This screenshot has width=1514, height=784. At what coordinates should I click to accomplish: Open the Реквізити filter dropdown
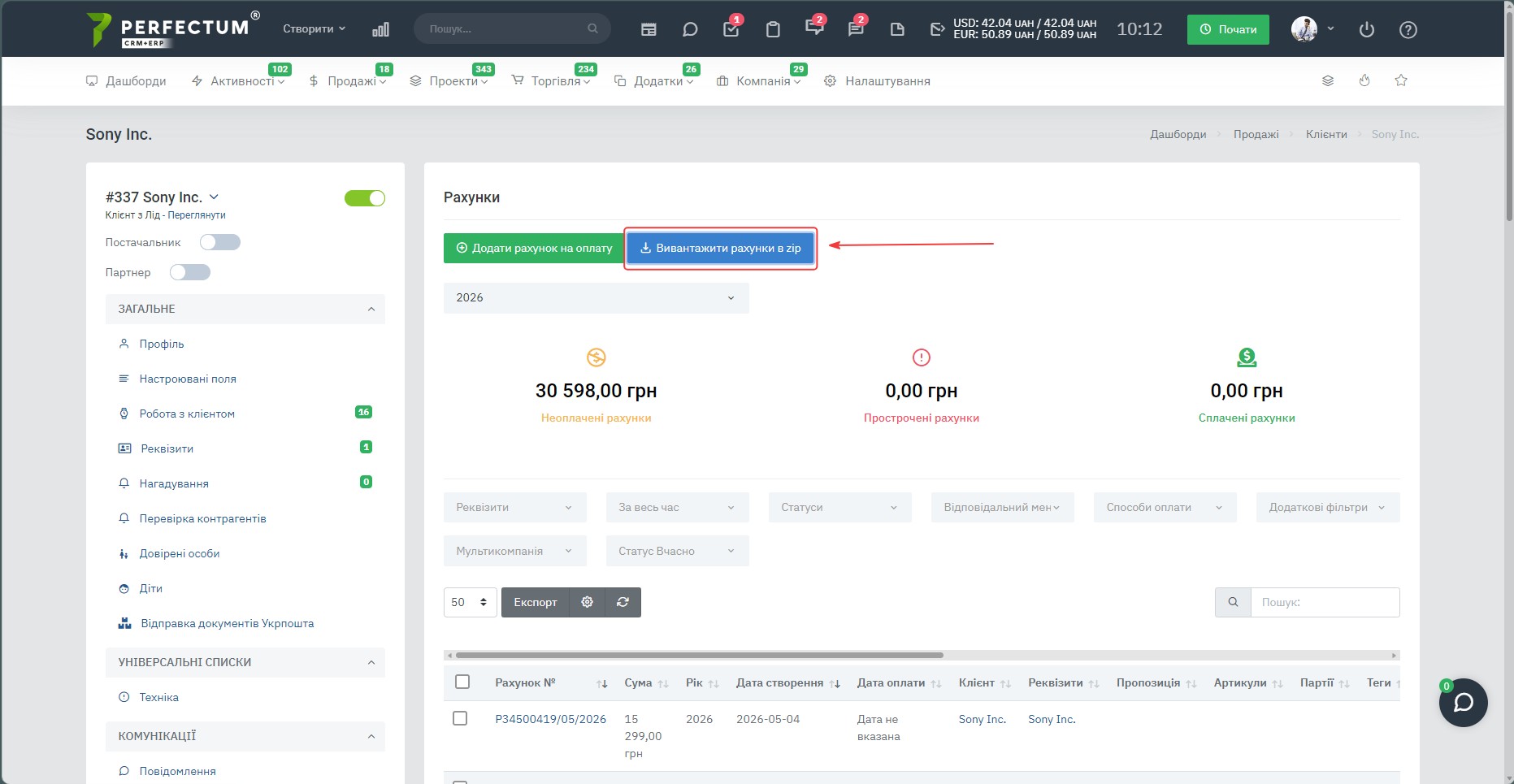pos(514,508)
